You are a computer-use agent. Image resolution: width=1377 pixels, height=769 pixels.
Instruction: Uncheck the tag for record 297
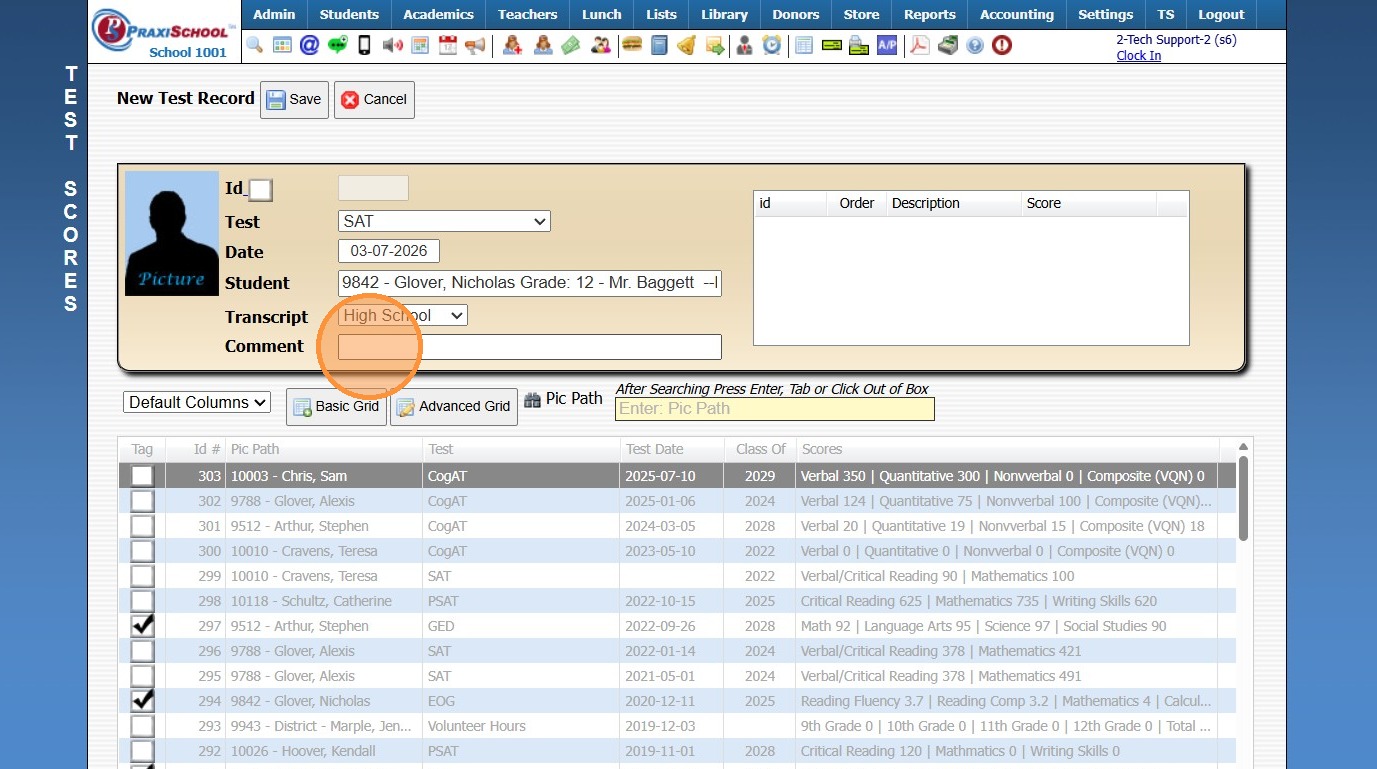[143, 626]
